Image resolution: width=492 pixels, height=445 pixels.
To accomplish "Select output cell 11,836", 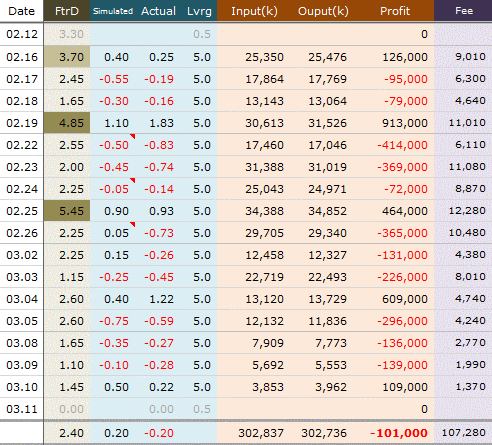I will [327, 321].
